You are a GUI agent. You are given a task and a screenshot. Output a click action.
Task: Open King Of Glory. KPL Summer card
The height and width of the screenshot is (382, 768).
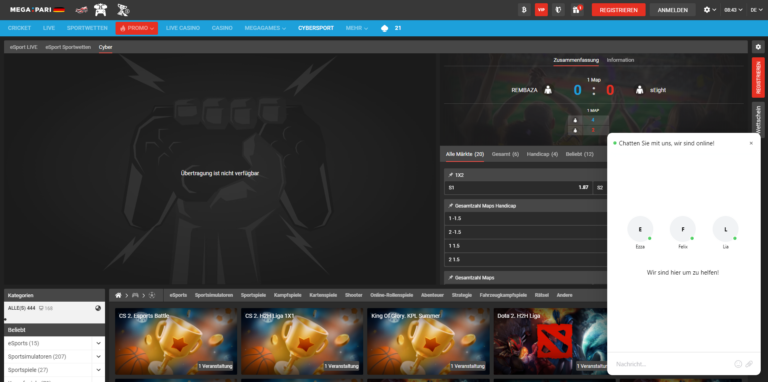click(428, 341)
